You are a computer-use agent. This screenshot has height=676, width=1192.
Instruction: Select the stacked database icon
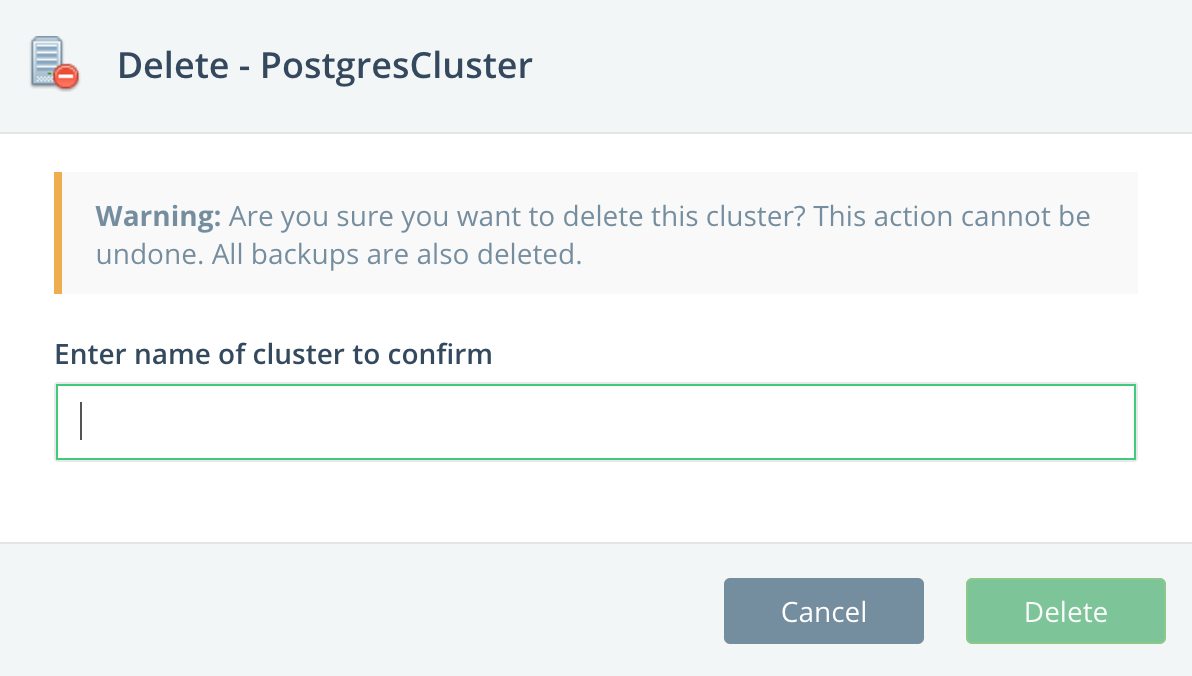(48, 58)
